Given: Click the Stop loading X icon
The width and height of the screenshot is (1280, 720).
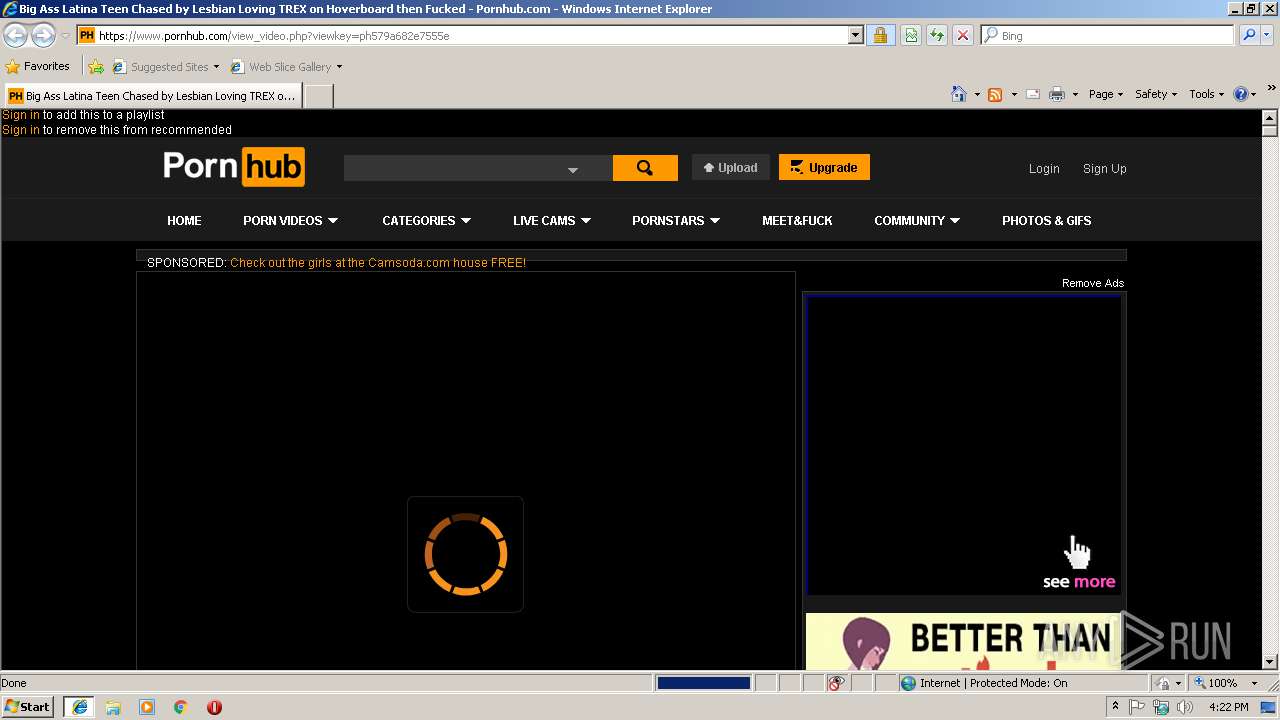Looking at the screenshot, I should tap(963, 35).
